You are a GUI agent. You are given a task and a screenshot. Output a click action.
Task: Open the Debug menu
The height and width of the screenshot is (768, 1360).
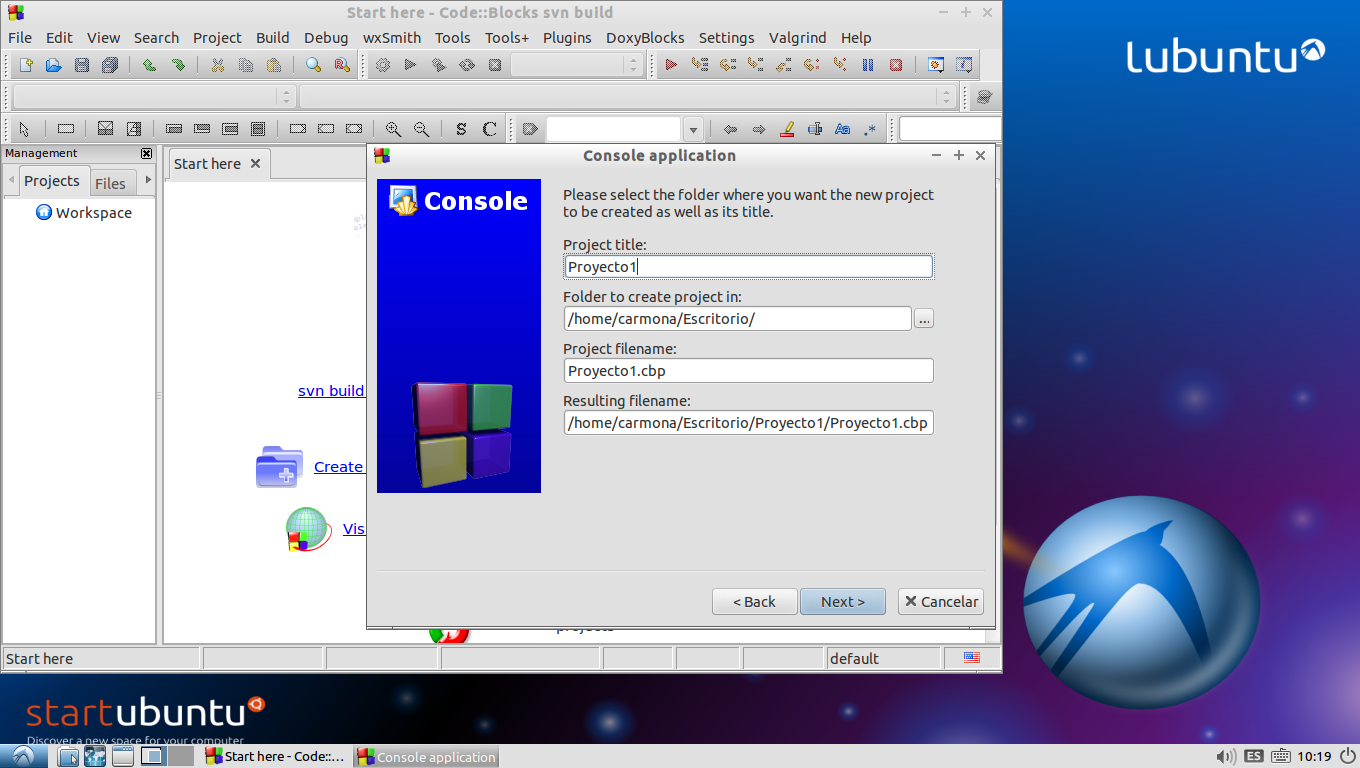(x=326, y=37)
